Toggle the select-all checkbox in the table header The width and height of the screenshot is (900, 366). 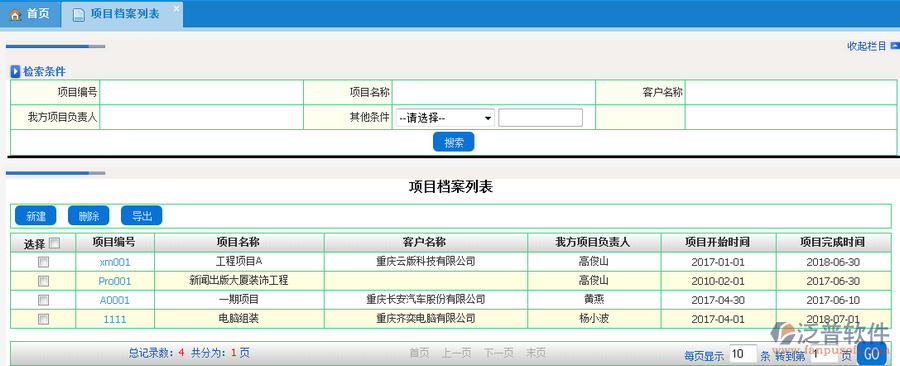(x=55, y=243)
